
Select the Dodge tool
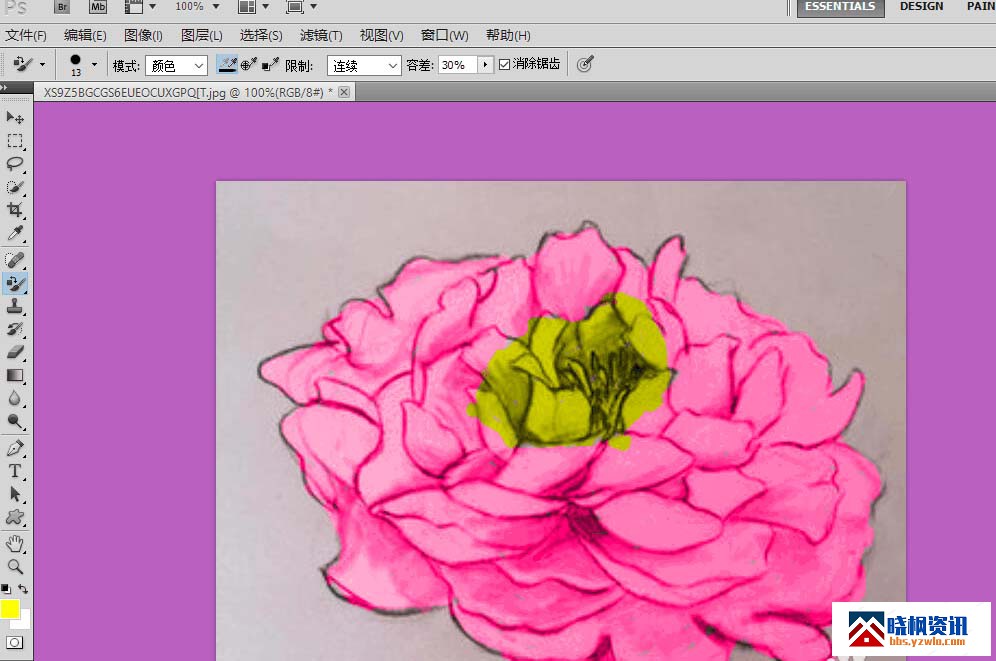coord(15,421)
